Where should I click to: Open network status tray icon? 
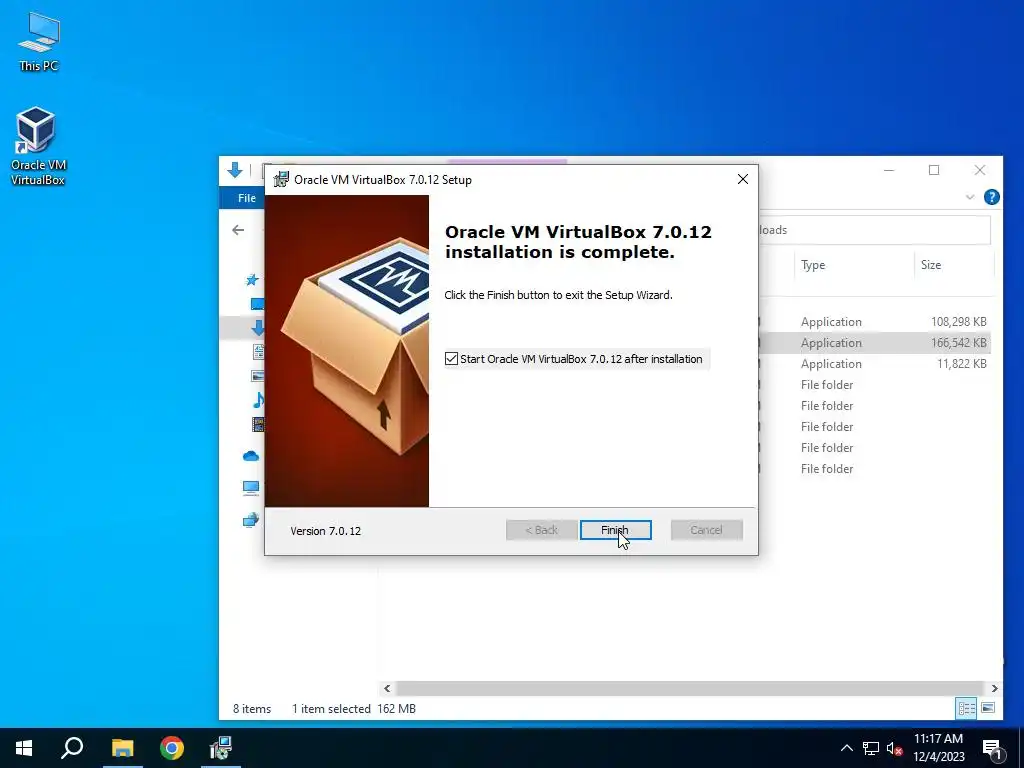[871, 748]
